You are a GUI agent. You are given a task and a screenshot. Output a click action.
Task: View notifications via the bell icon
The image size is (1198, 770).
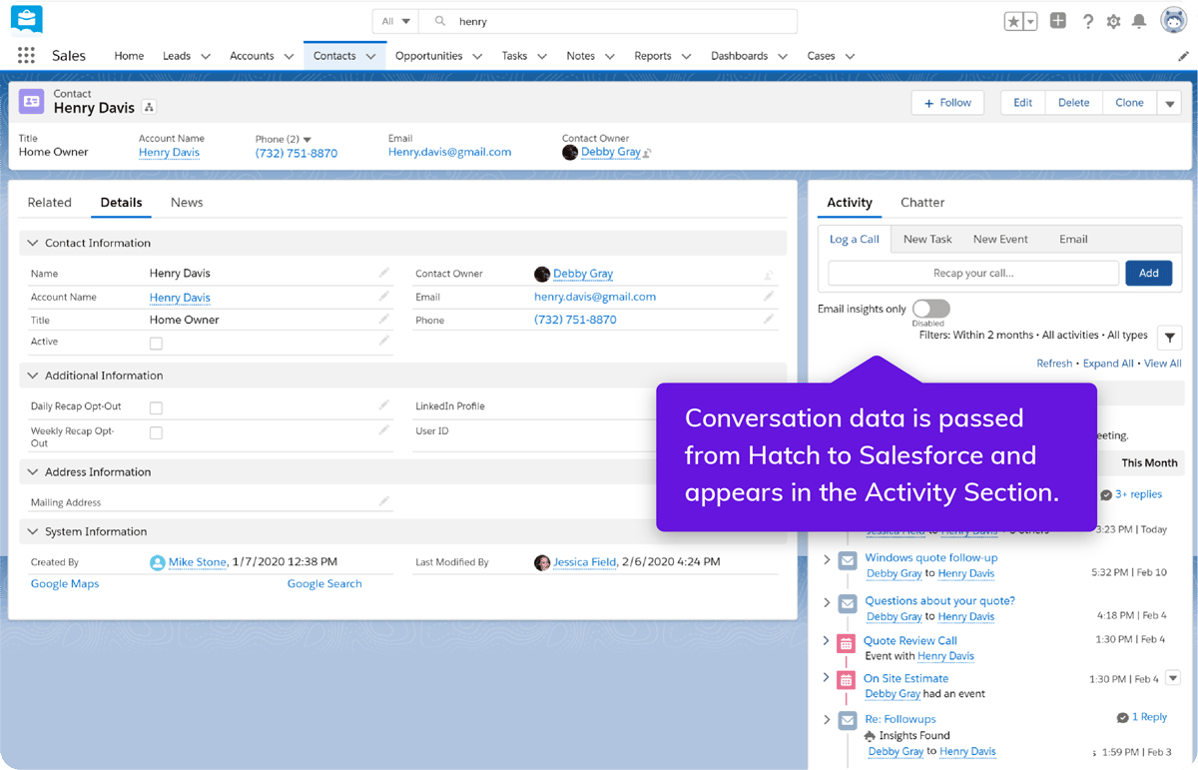pos(1139,20)
